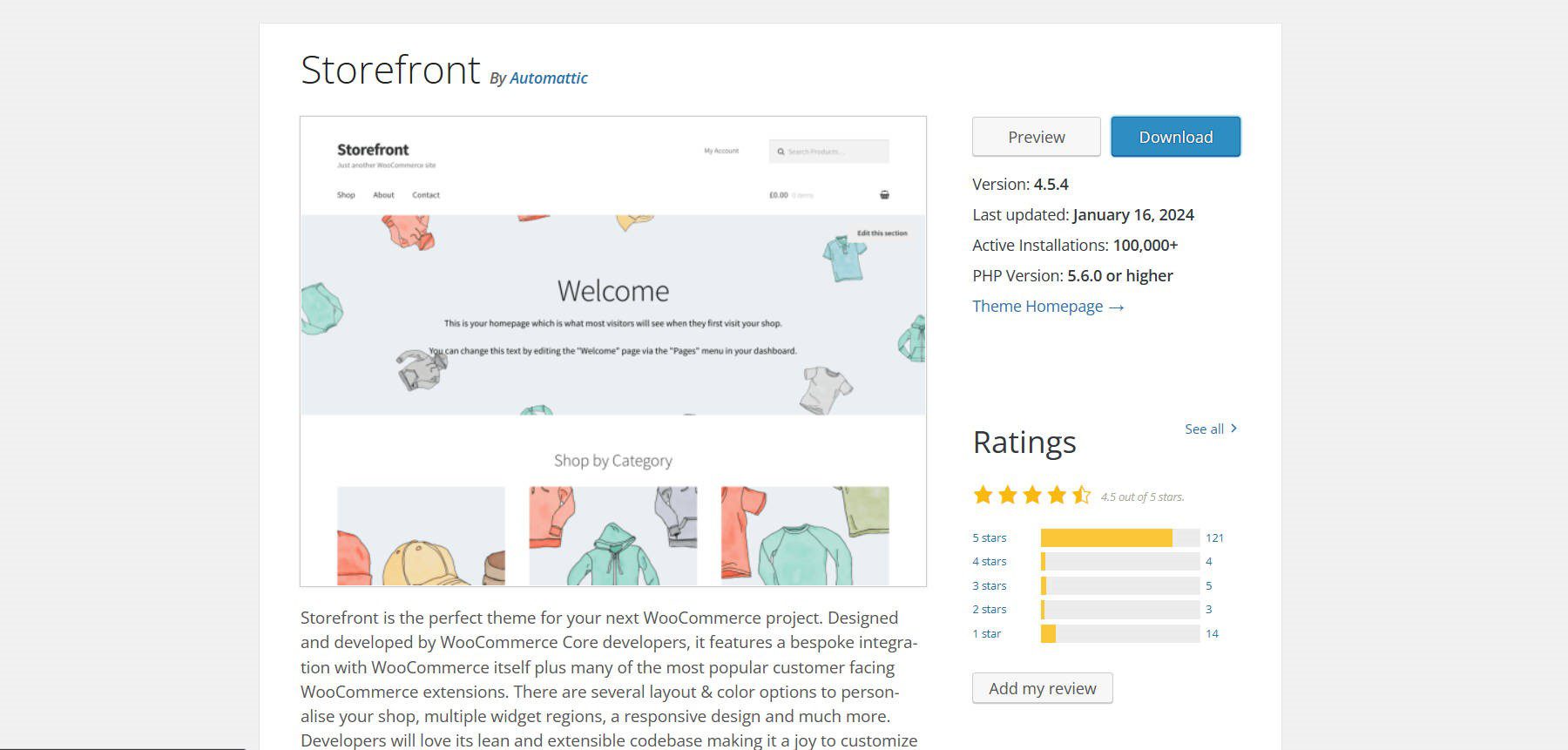Filter reviews by 4 stars

tap(990, 562)
